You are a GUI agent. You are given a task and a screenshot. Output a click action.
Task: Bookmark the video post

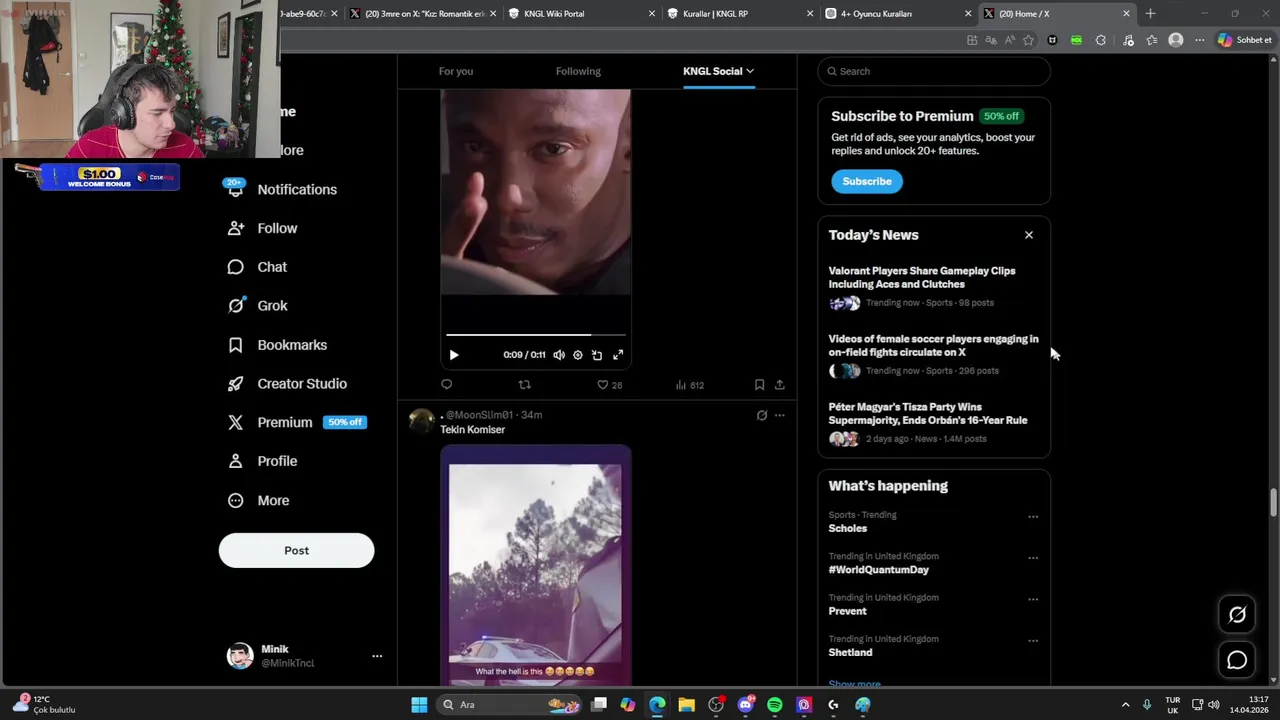tap(759, 384)
